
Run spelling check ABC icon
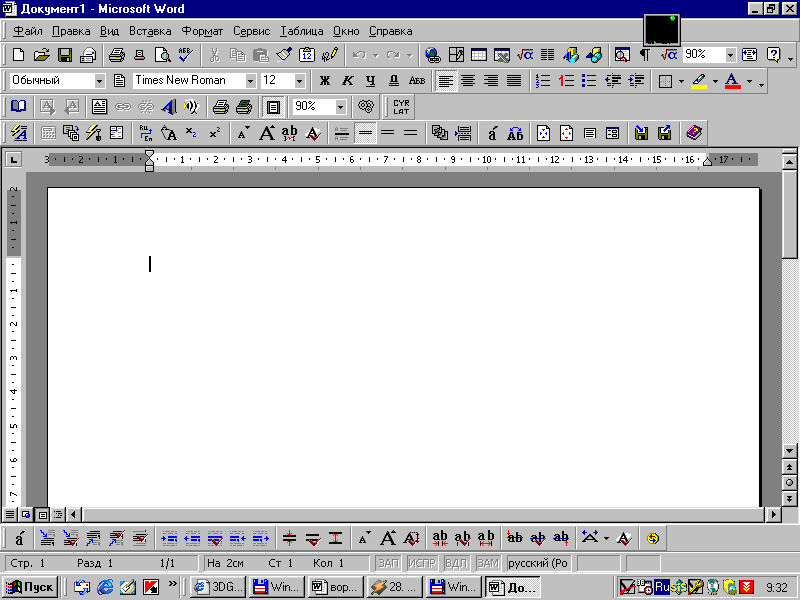coord(186,55)
